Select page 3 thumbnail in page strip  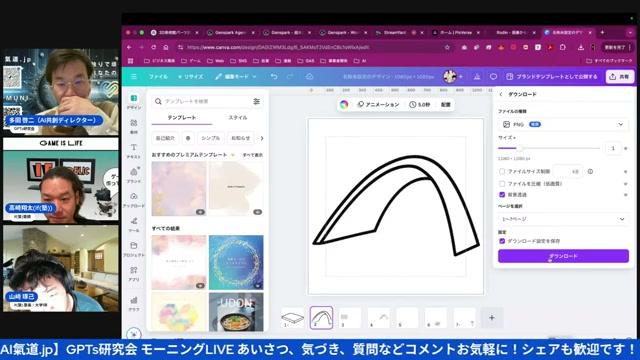[350, 318]
